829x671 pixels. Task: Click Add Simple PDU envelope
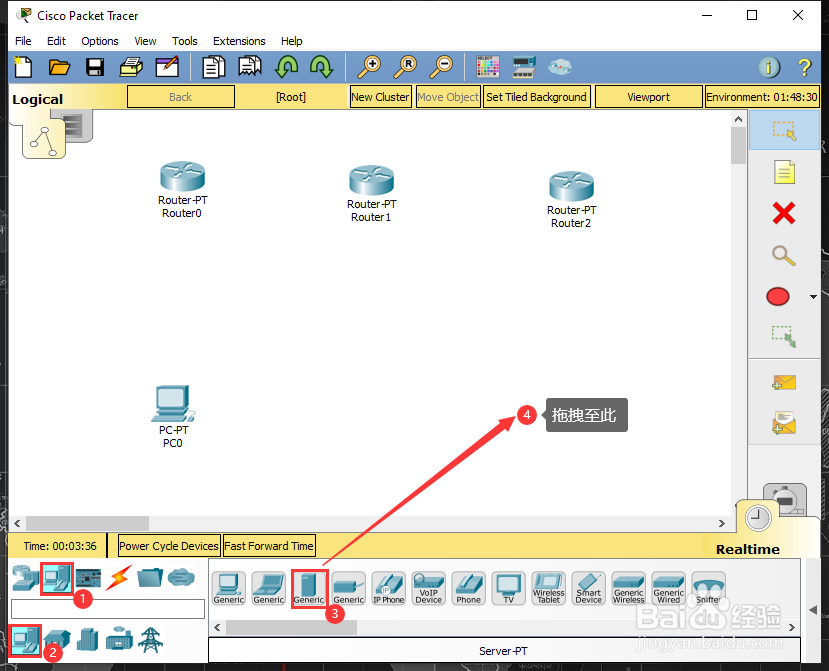(784, 382)
